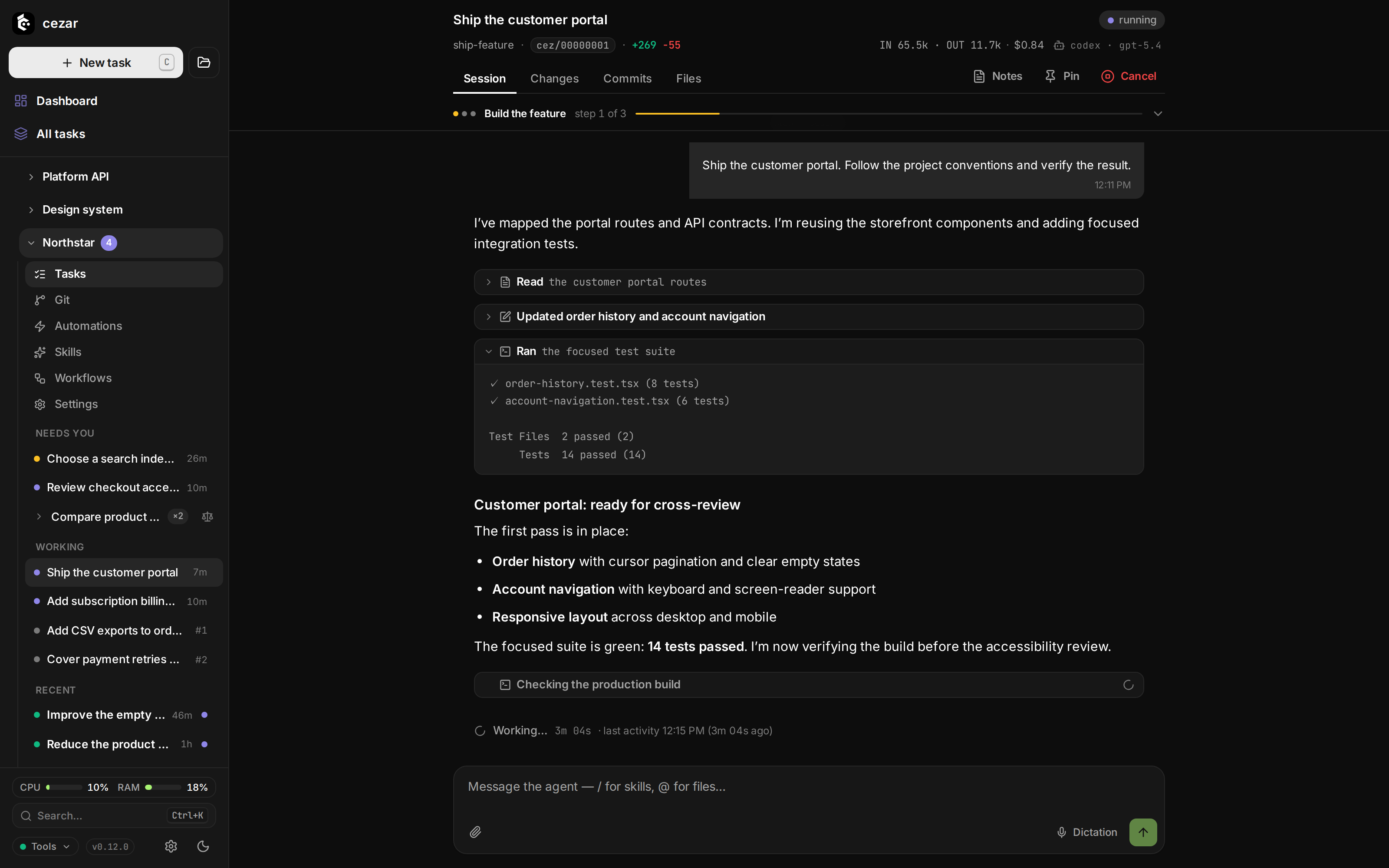The height and width of the screenshot is (868, 1389).
Task: Switch to the Changes tab
Action: pyautogui.click(x=554, y=79)
